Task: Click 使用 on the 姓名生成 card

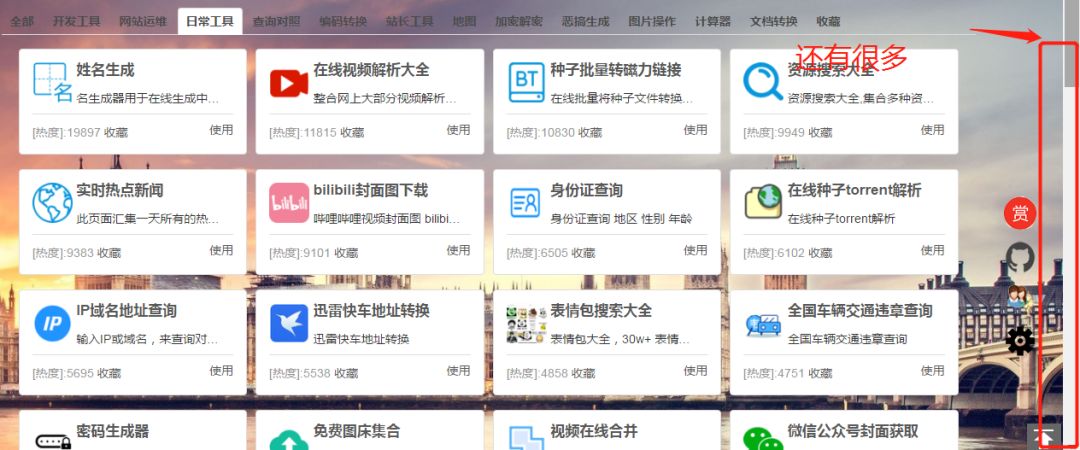Action: point(221,130)
